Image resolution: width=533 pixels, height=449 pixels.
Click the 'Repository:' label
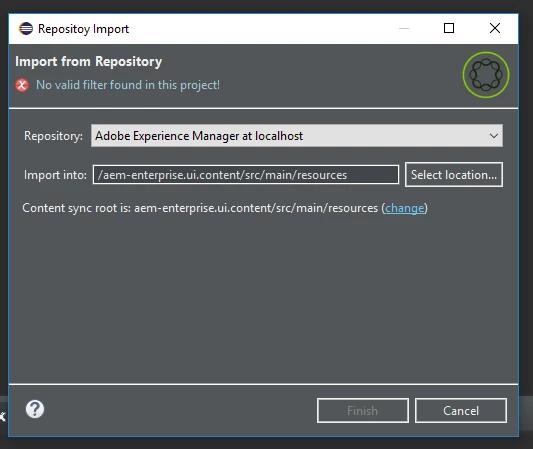tap(53, 136)
